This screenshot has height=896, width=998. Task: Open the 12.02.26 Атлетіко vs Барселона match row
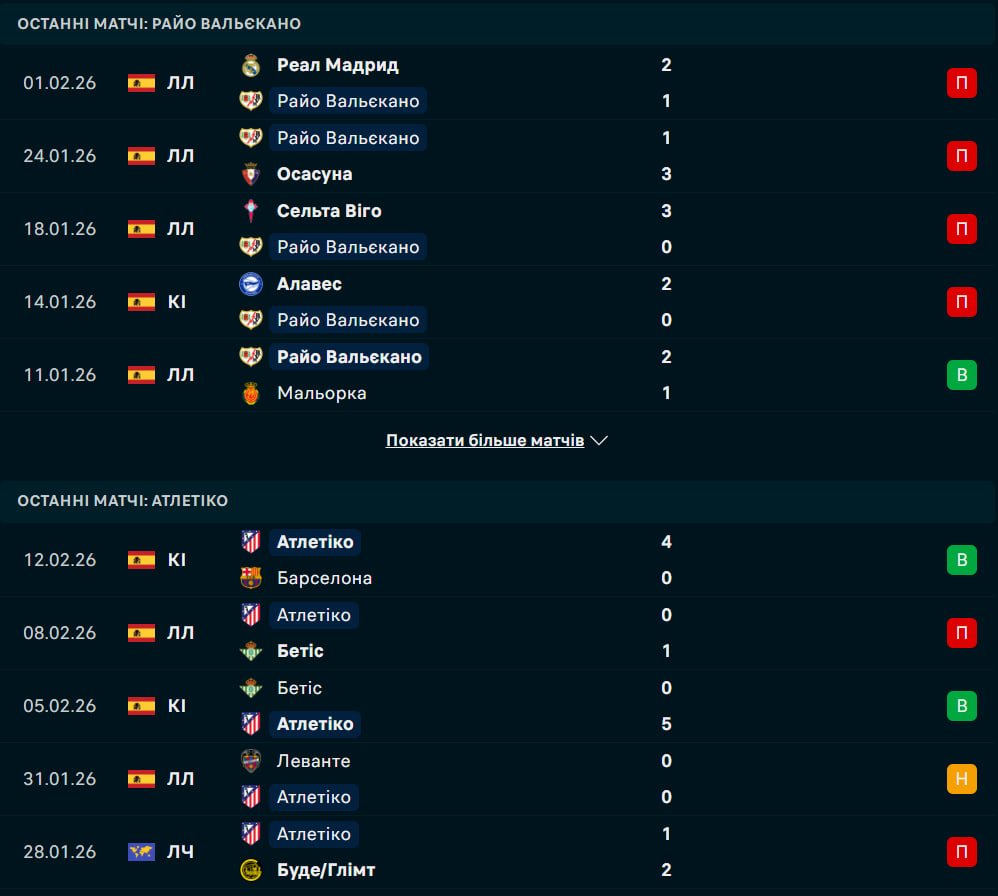500,560
